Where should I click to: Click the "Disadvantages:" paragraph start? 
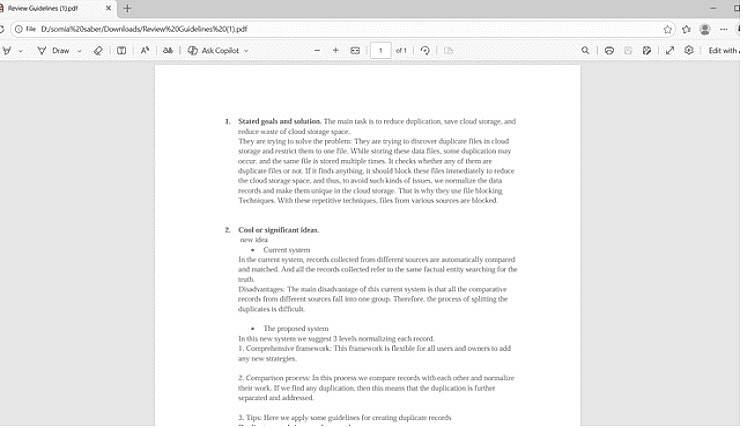(x=261, y=289)
